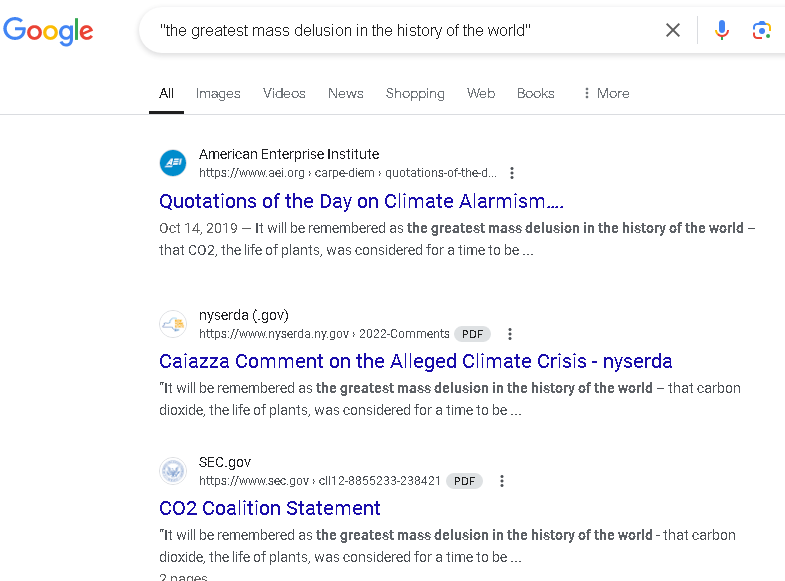Click the sec.gov cll12-8855233 URL breadcrumb
Viewport: 785px width, 581px height.
(x=319, y=481)
